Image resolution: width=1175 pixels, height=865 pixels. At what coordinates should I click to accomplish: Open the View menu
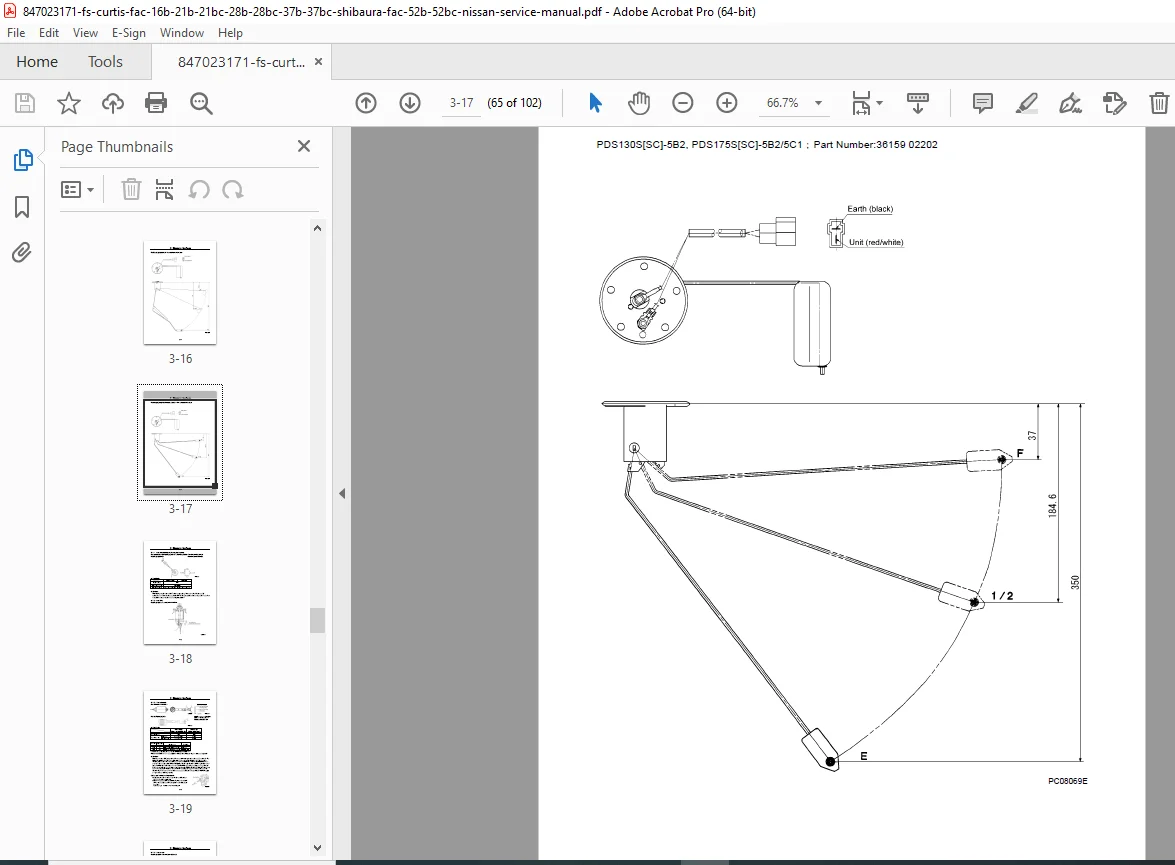click(x=85, y=33)
